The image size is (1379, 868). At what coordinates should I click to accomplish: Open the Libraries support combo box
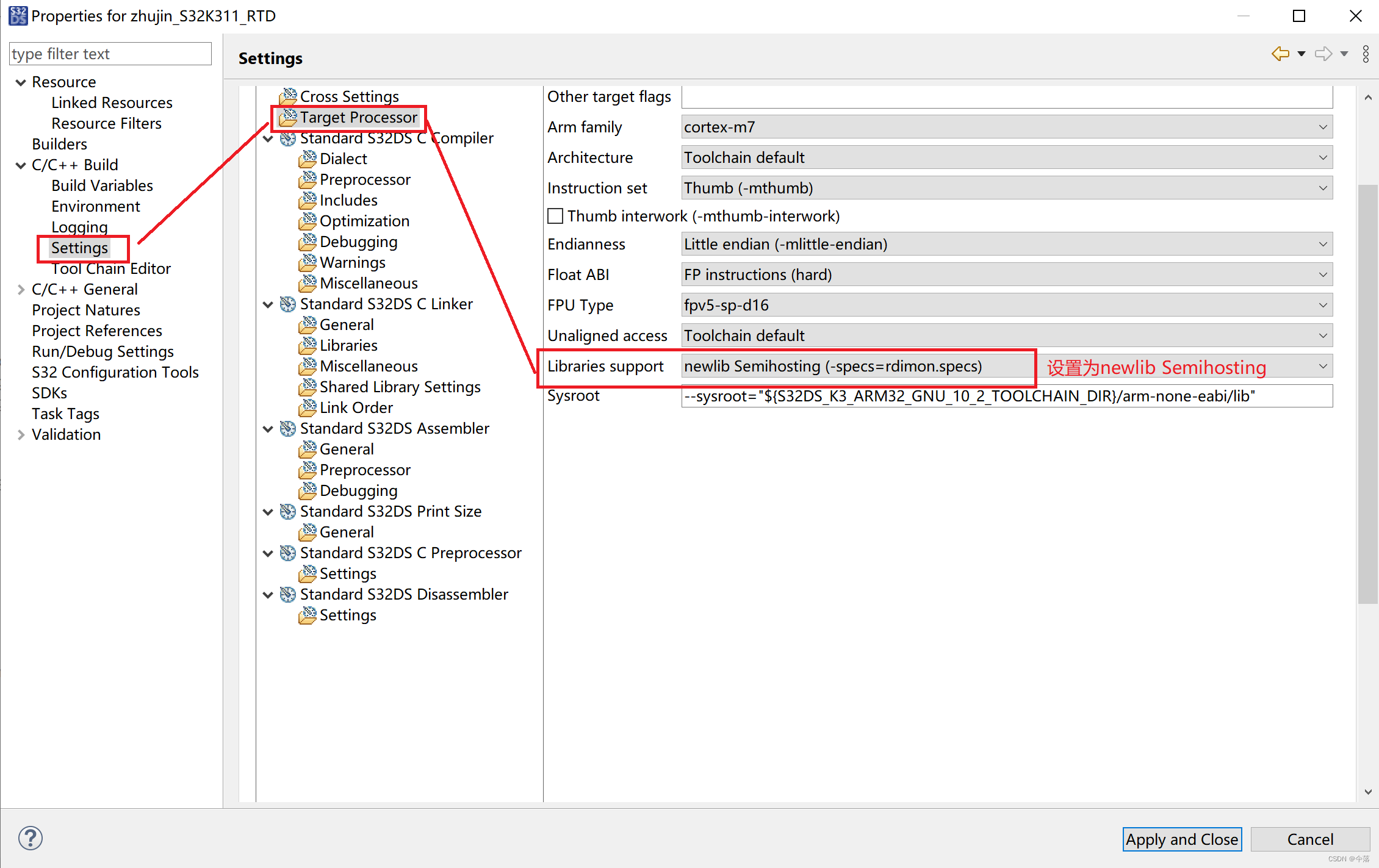tap(1322, 367)
